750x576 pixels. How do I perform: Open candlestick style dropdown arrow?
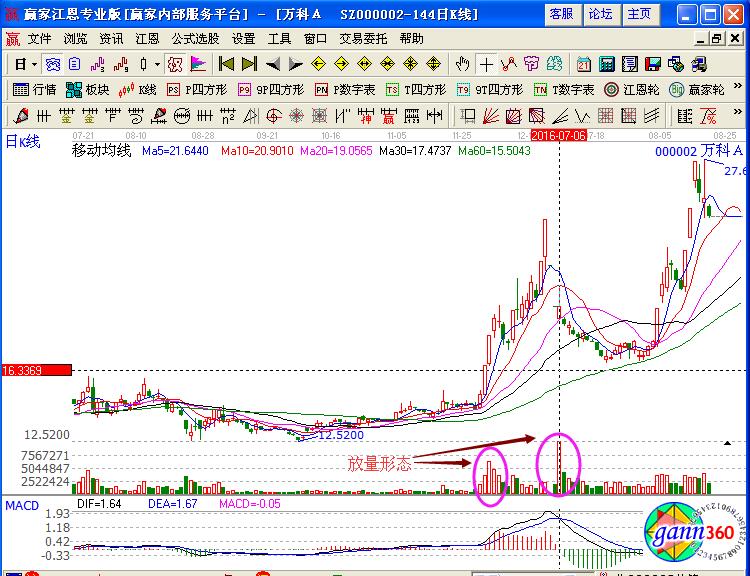tap(157, 64)
